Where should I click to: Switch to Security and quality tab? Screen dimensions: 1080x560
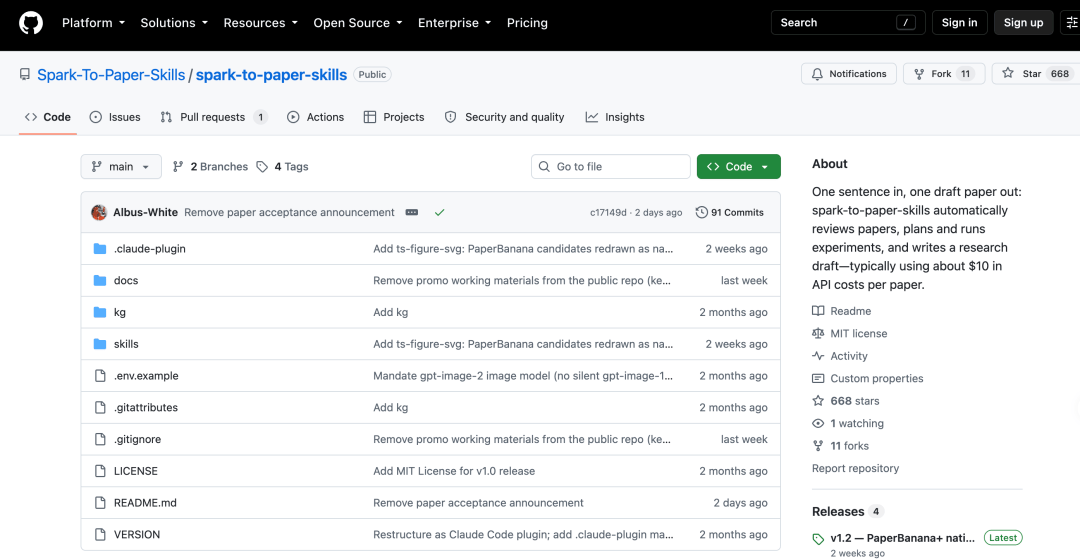(x=505, y=117)
